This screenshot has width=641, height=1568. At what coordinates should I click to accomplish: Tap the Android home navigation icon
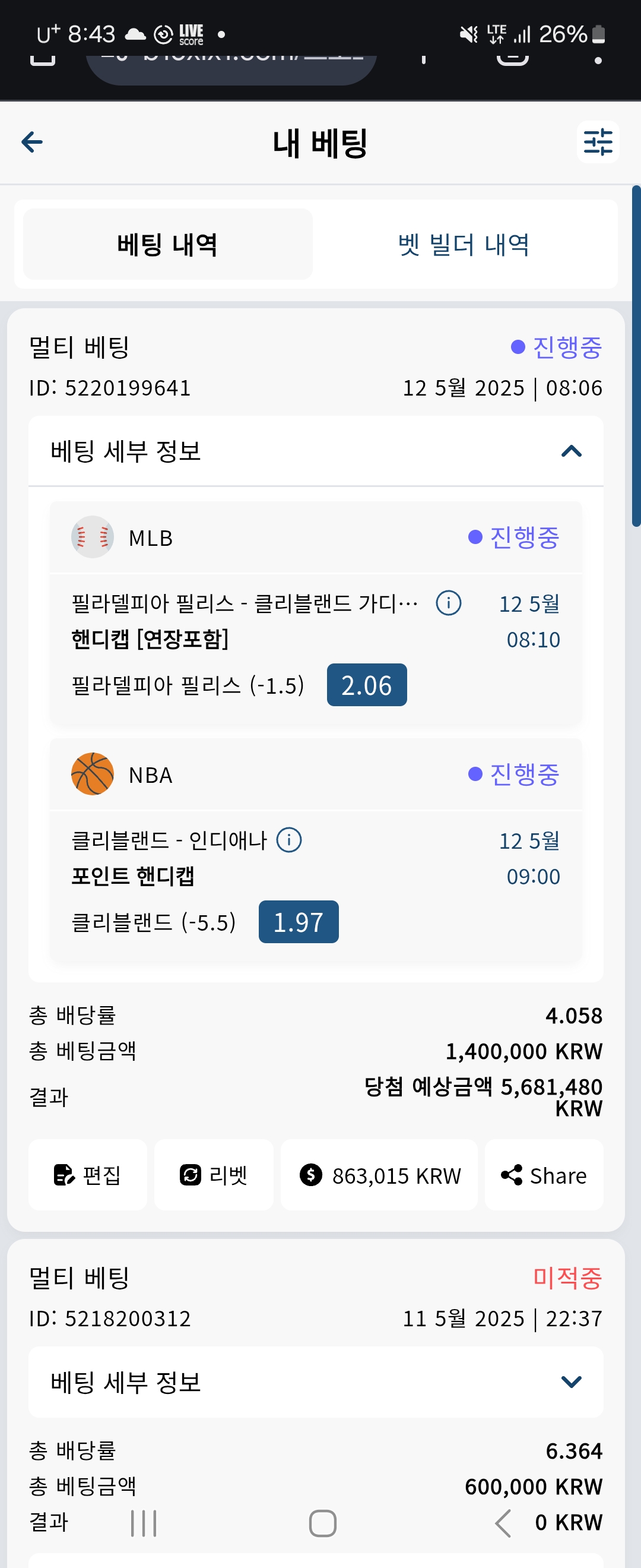[x=322, y=1523]
